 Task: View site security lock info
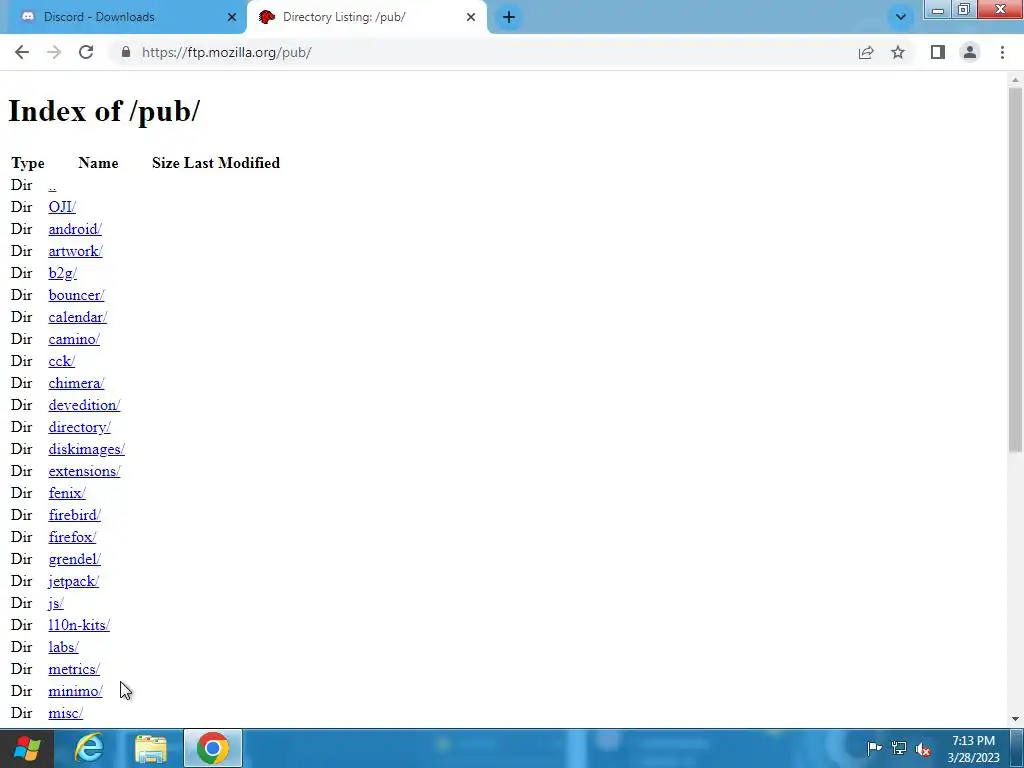point(126,52)
